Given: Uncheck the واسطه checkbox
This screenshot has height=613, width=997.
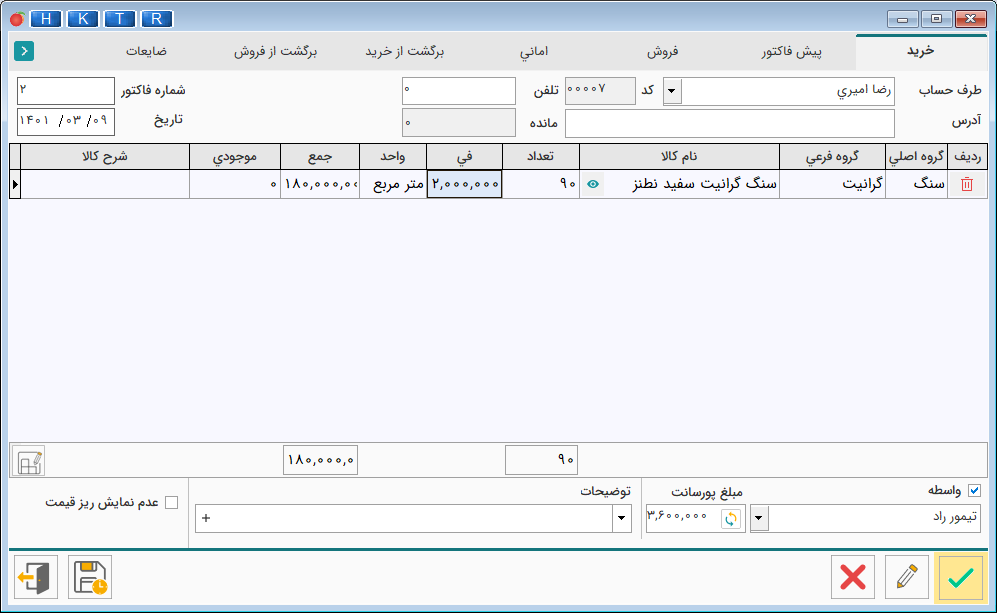Looking at the screenshot, I should 975,491.
